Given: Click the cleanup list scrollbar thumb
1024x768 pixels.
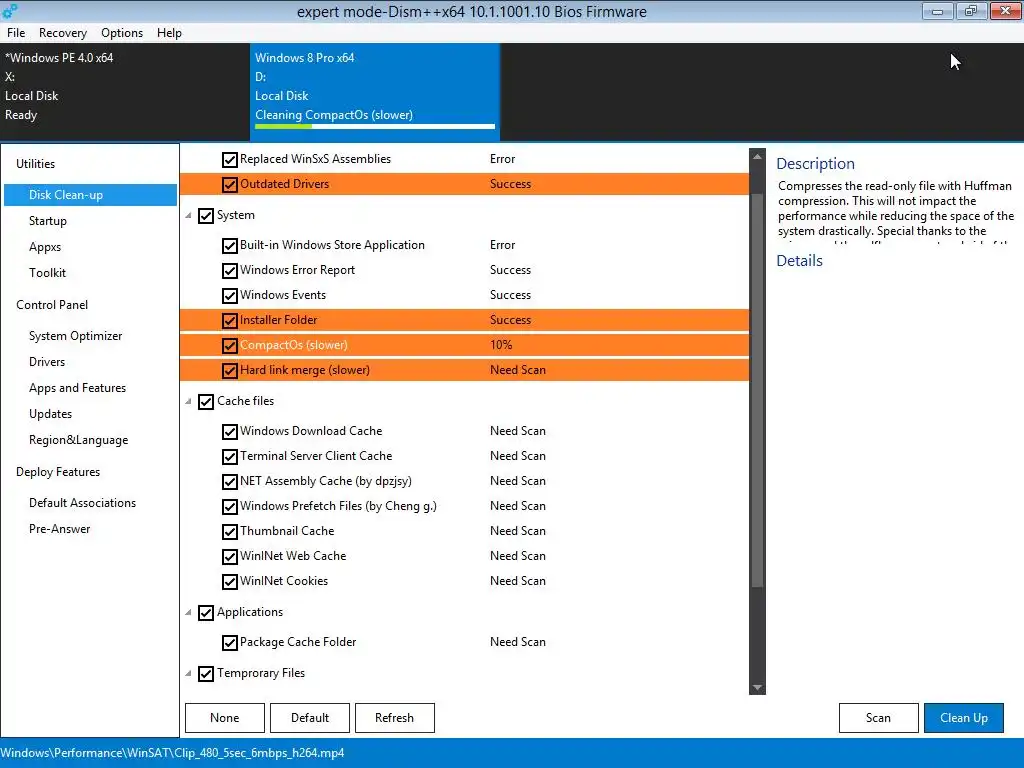Looking at the screenshot, I should click(x=757, y=390).
